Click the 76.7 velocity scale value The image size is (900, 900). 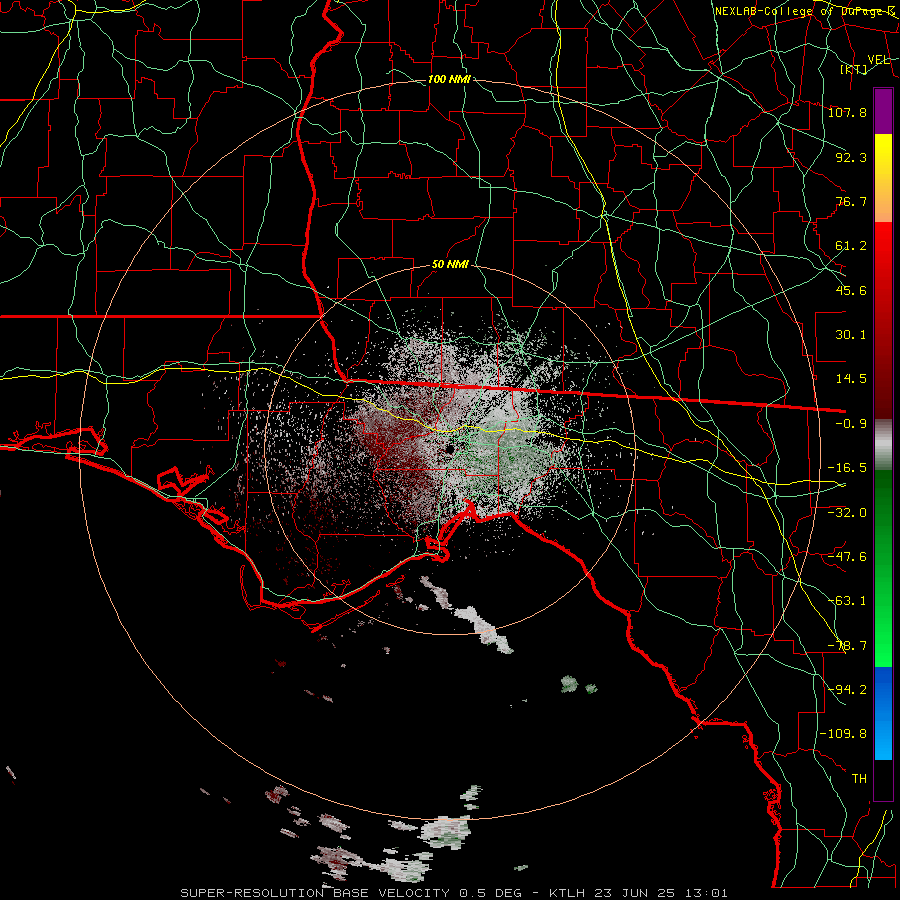(851, 201)
